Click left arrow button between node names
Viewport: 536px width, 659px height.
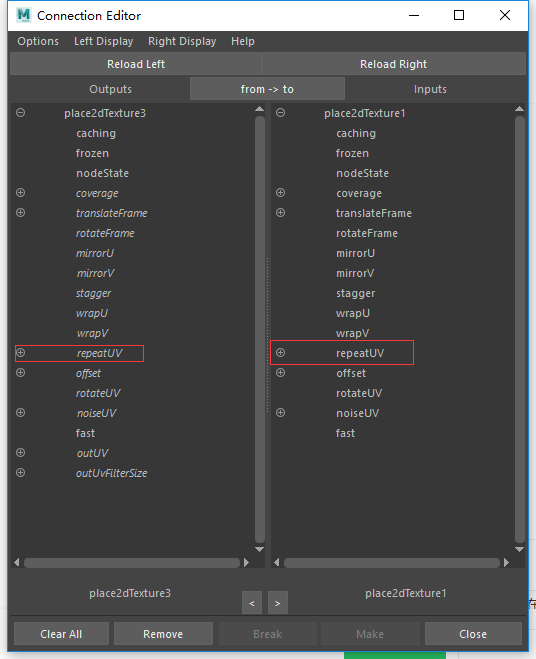(x=252, y=603)
